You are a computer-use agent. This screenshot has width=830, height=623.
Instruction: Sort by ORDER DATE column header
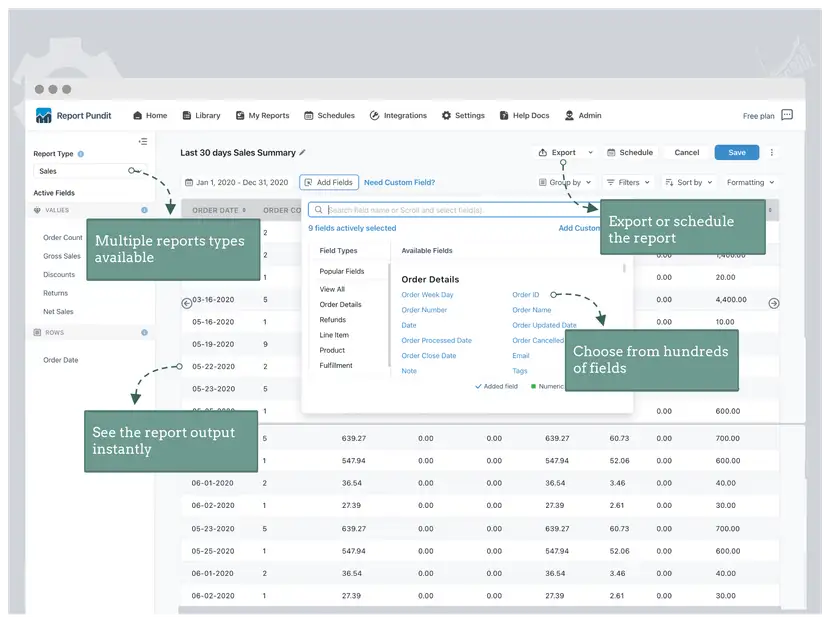219,210
